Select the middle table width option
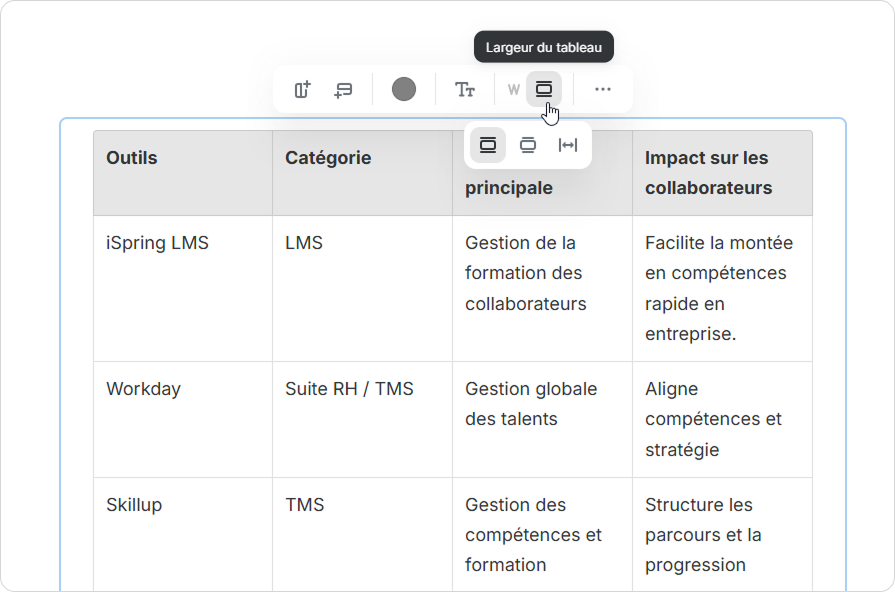 tap(528, 145)
